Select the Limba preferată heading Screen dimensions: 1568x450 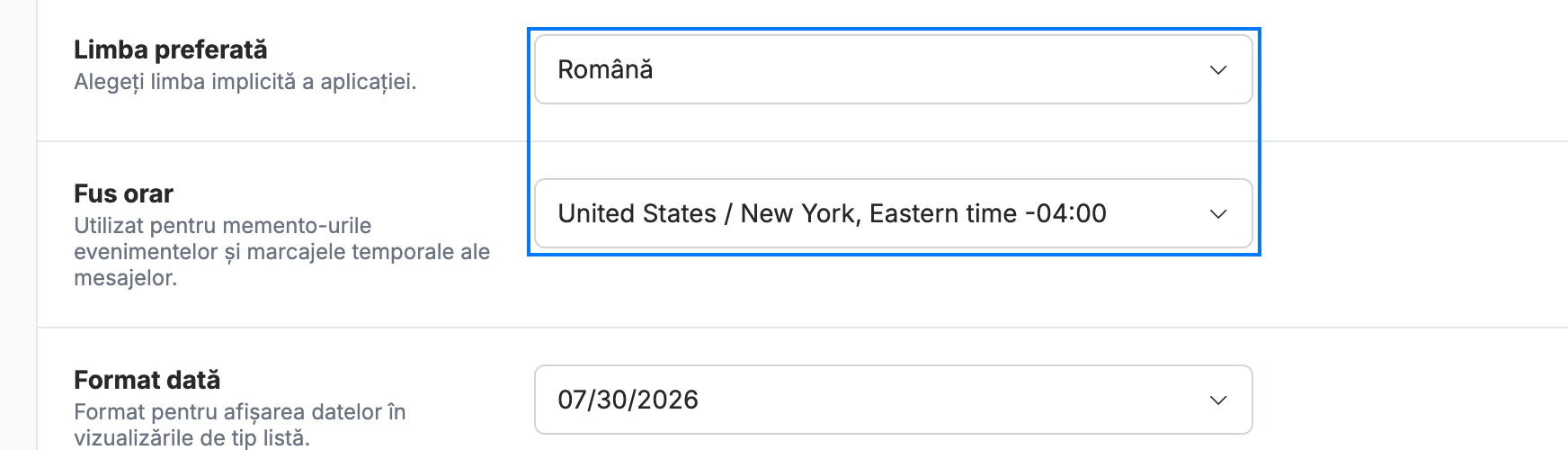171,49
